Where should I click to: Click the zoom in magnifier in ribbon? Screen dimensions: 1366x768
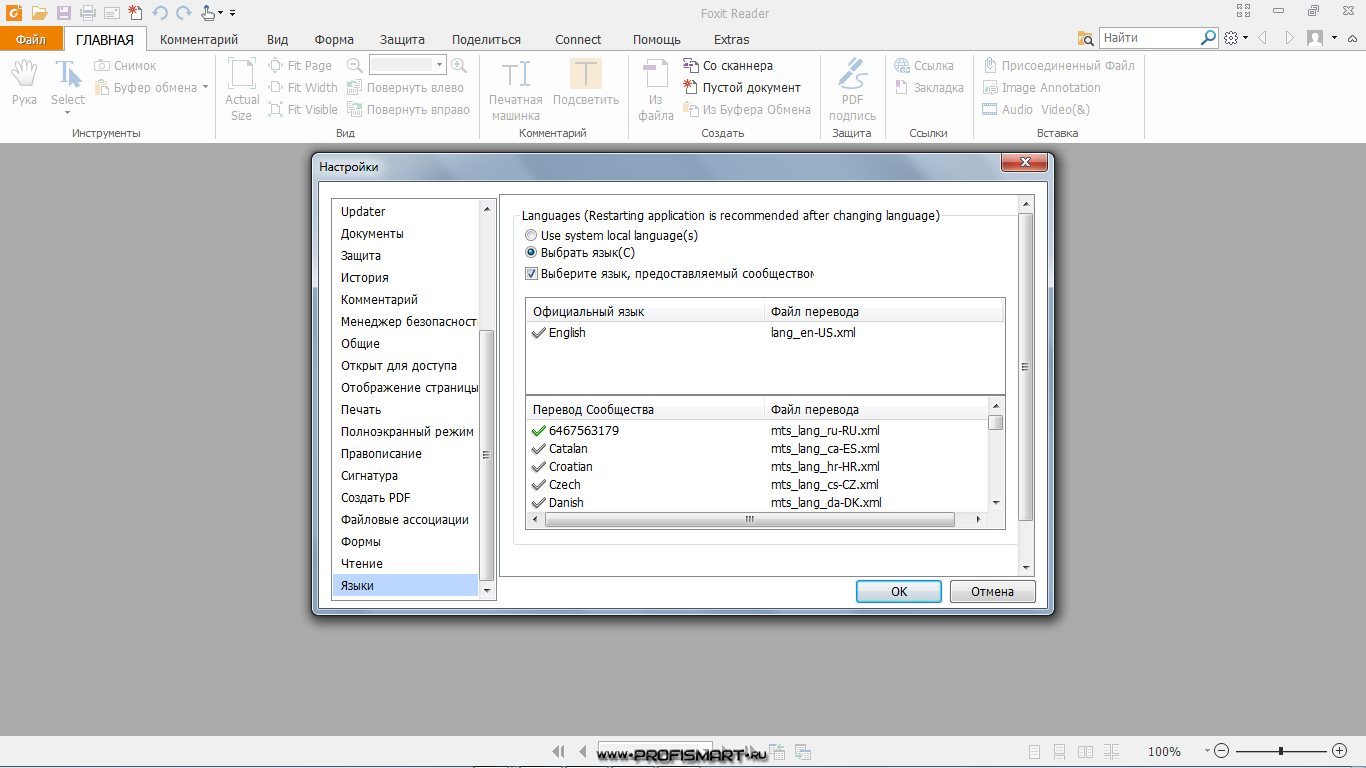click(459, 65)
